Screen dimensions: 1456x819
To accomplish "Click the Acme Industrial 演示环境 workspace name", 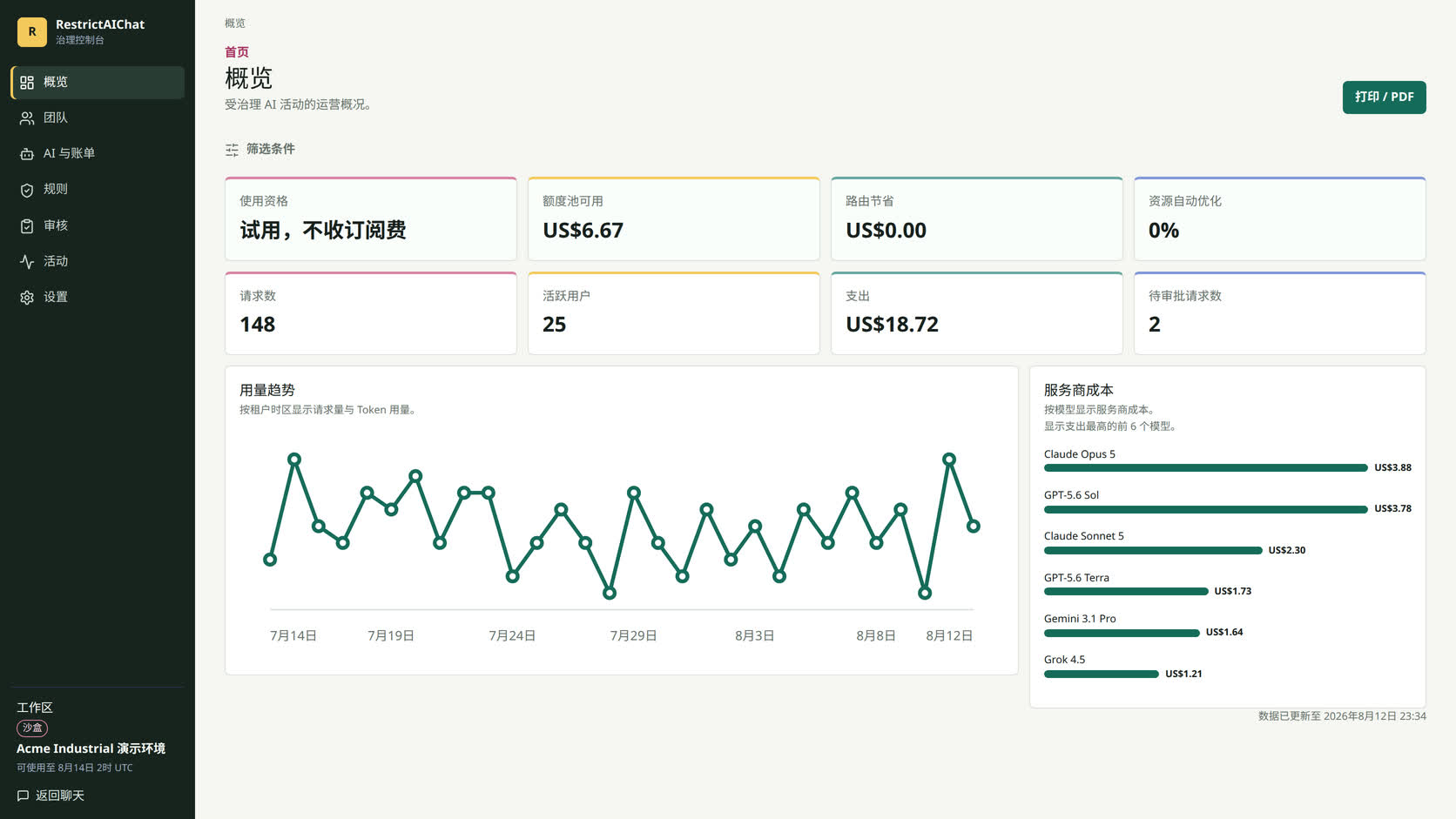I will tap(91, 749).
